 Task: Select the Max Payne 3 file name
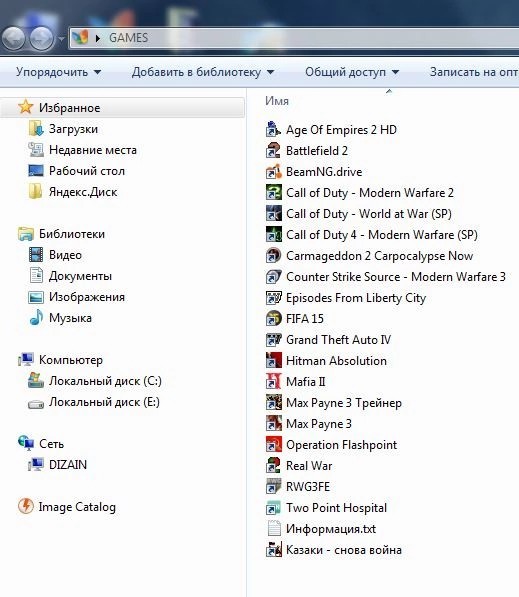(x=319, y=424)
